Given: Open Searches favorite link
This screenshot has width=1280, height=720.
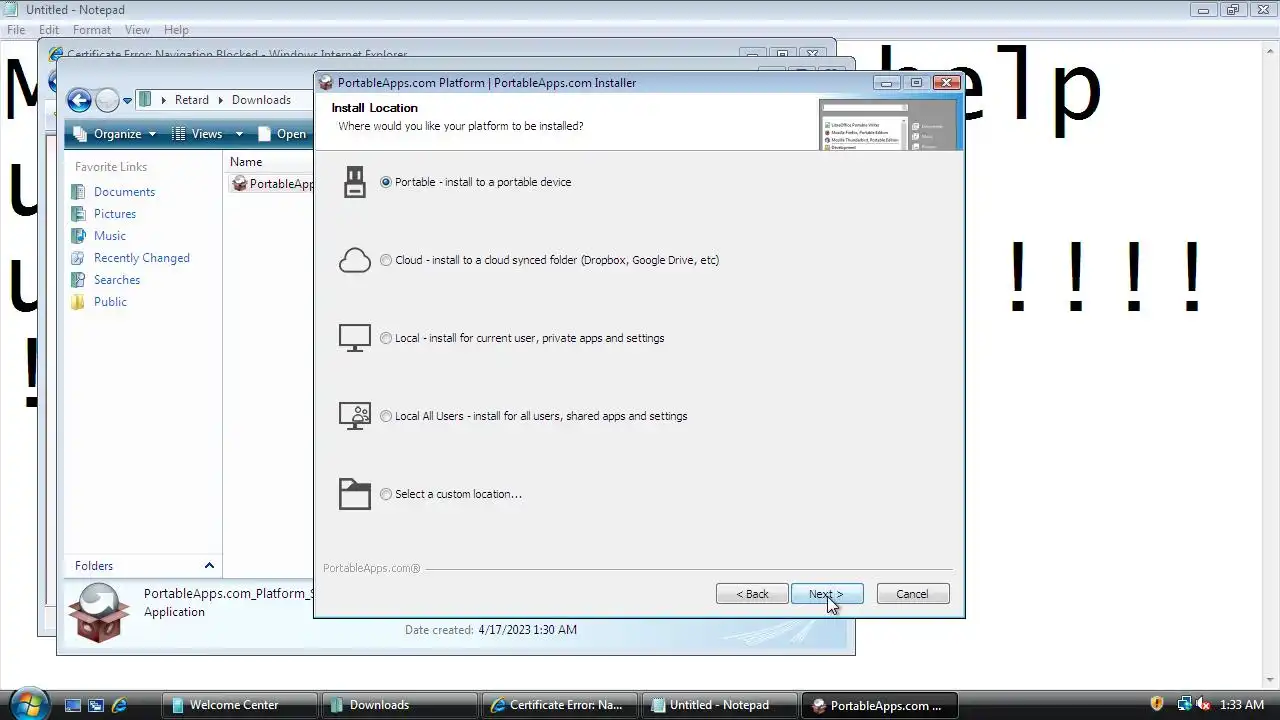Looking at the screenshot, I should pos(117,280).
